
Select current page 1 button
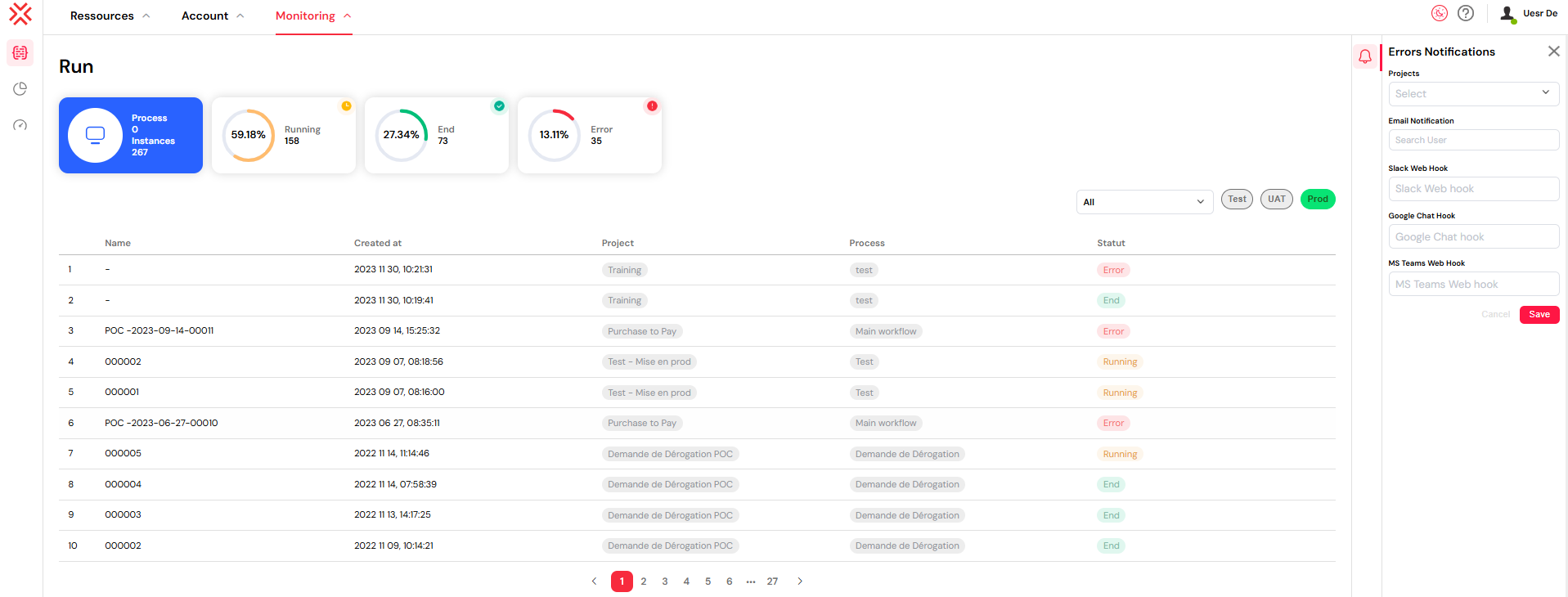coord(622,581)
